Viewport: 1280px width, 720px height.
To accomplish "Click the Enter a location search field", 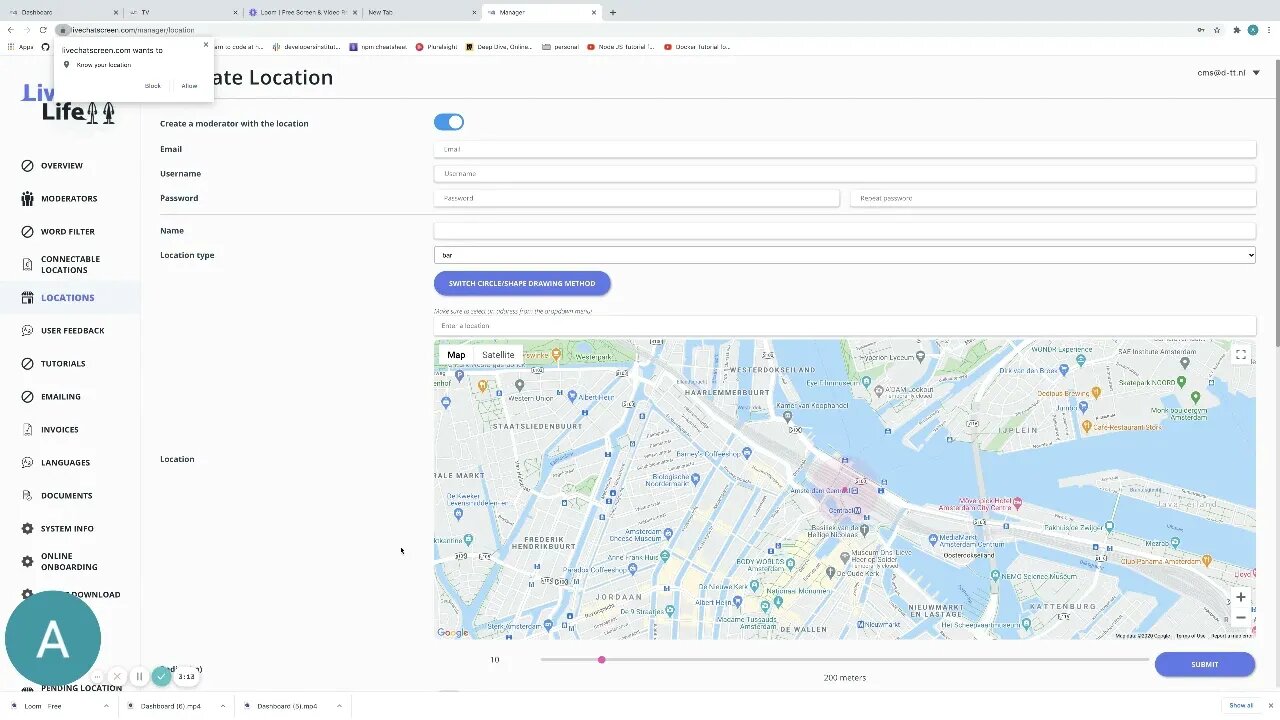I will coord(844,326).
